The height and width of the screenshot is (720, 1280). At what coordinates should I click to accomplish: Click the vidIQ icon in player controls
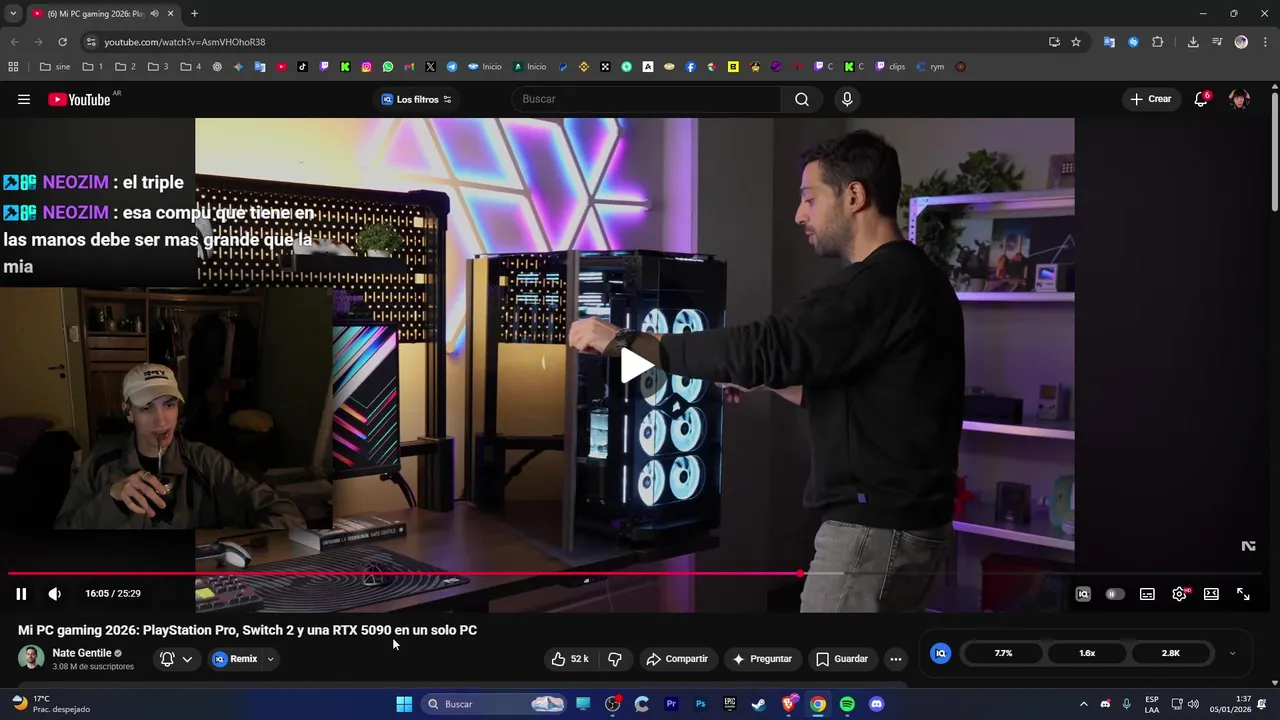click(1083, 594)
